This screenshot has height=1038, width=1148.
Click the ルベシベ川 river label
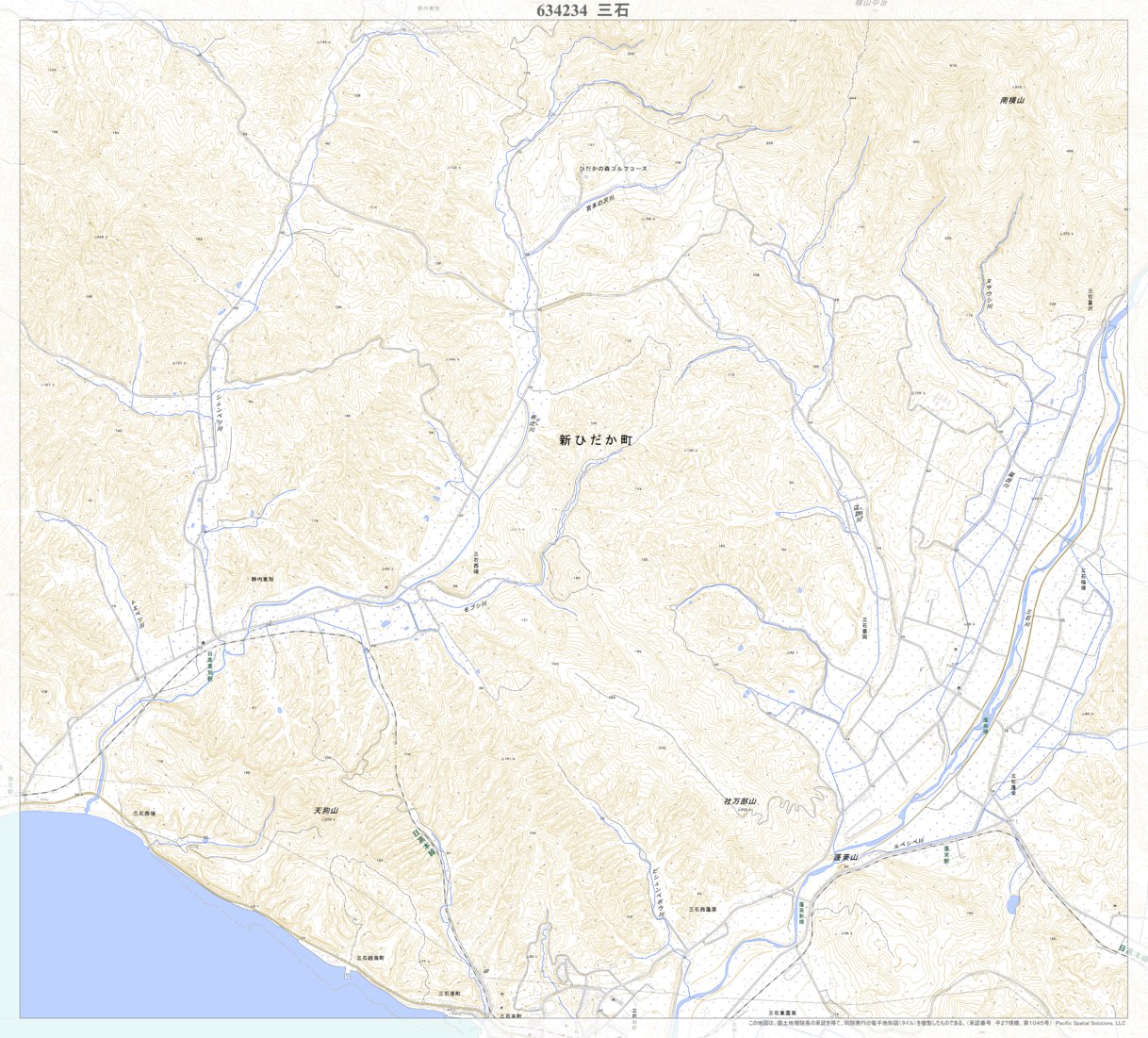pos(910,845)
